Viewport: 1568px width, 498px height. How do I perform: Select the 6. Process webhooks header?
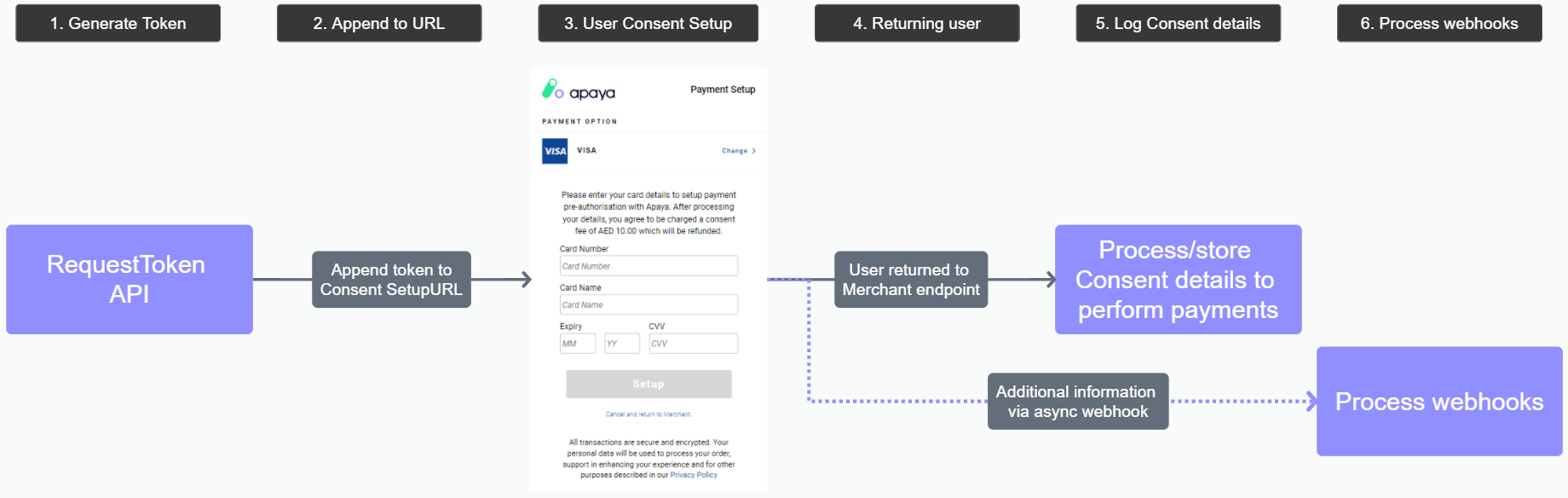pos(1439,23)
